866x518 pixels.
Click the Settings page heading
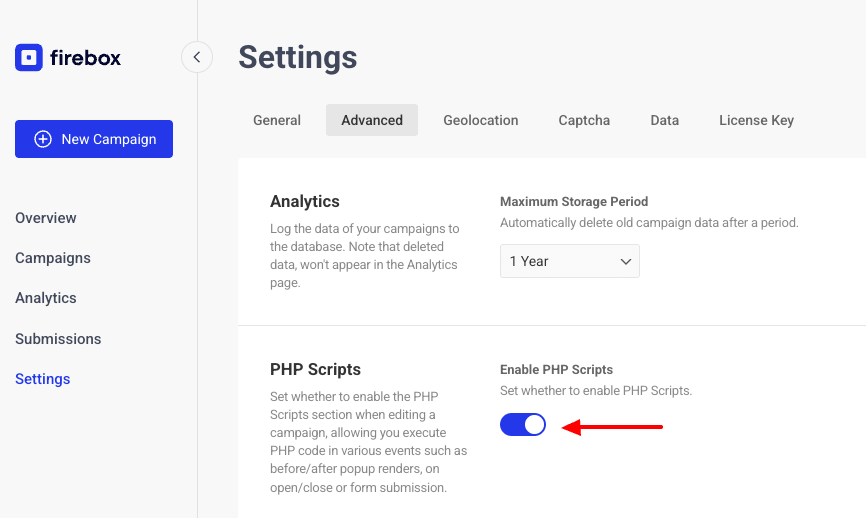(x=298, y=57)
